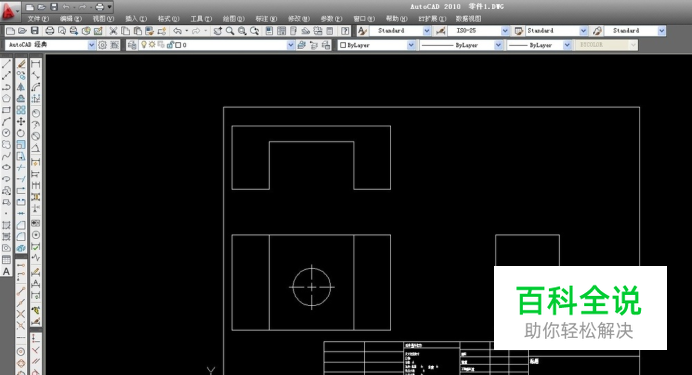The height and width of the screenshot is (375, 692).
Task: Open the Layer Properties Manager icon
Action: pos(132,45)
